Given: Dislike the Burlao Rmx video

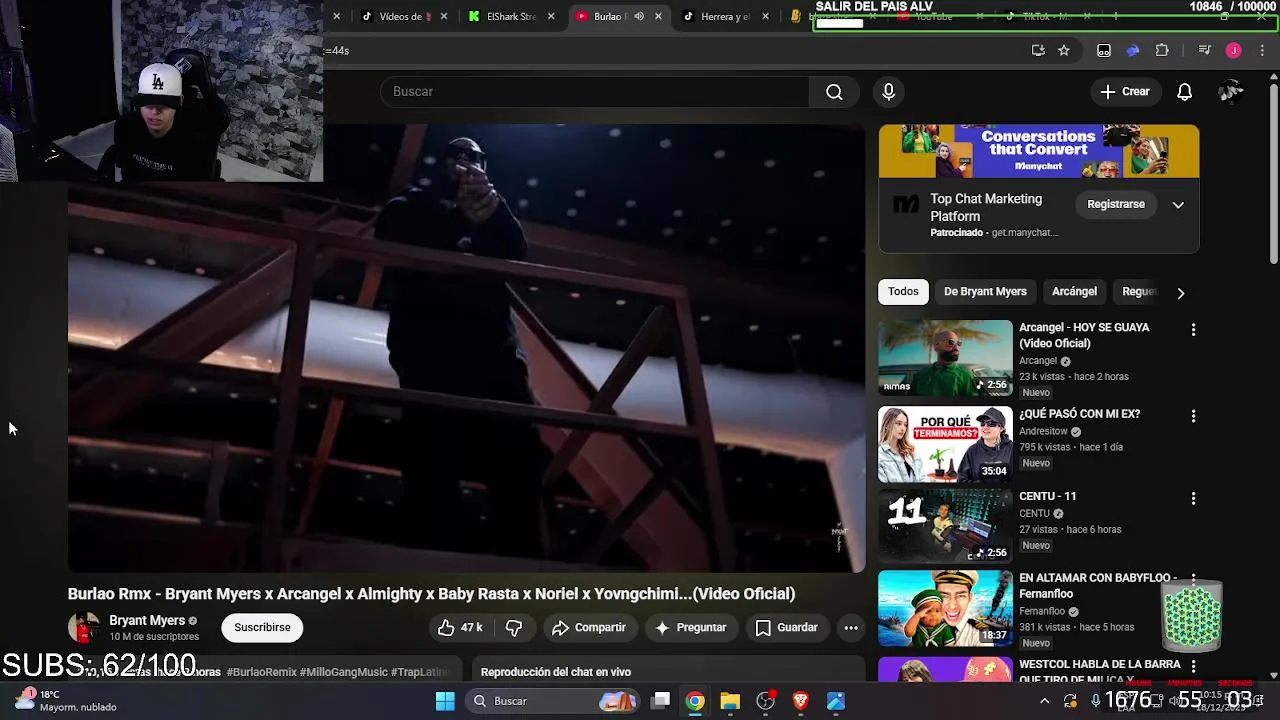Looking at the screenshot, I should [x=514, y=628].
